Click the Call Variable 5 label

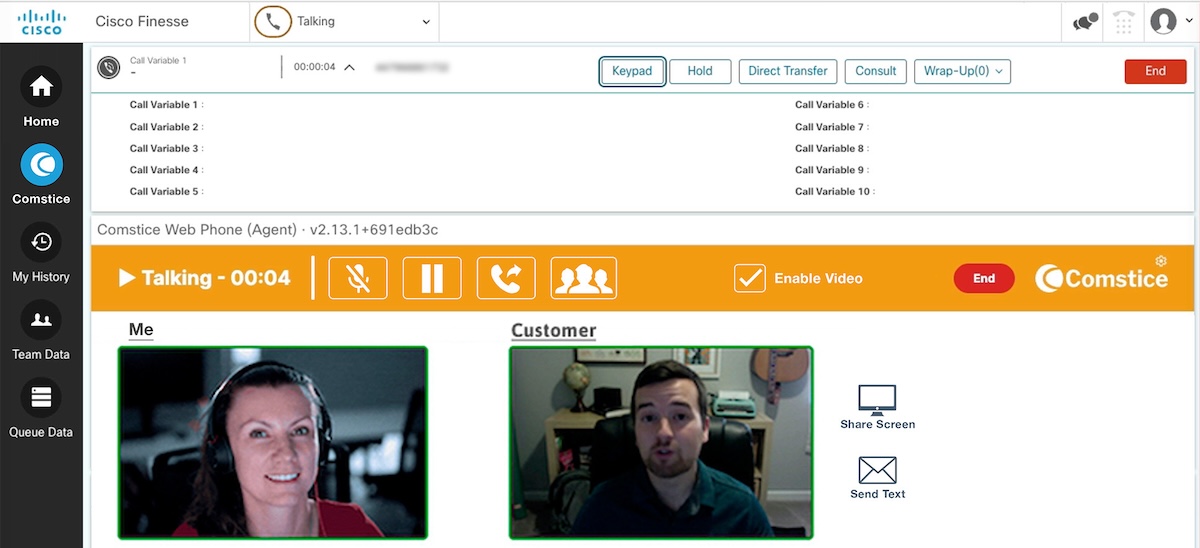coord(164,191)
